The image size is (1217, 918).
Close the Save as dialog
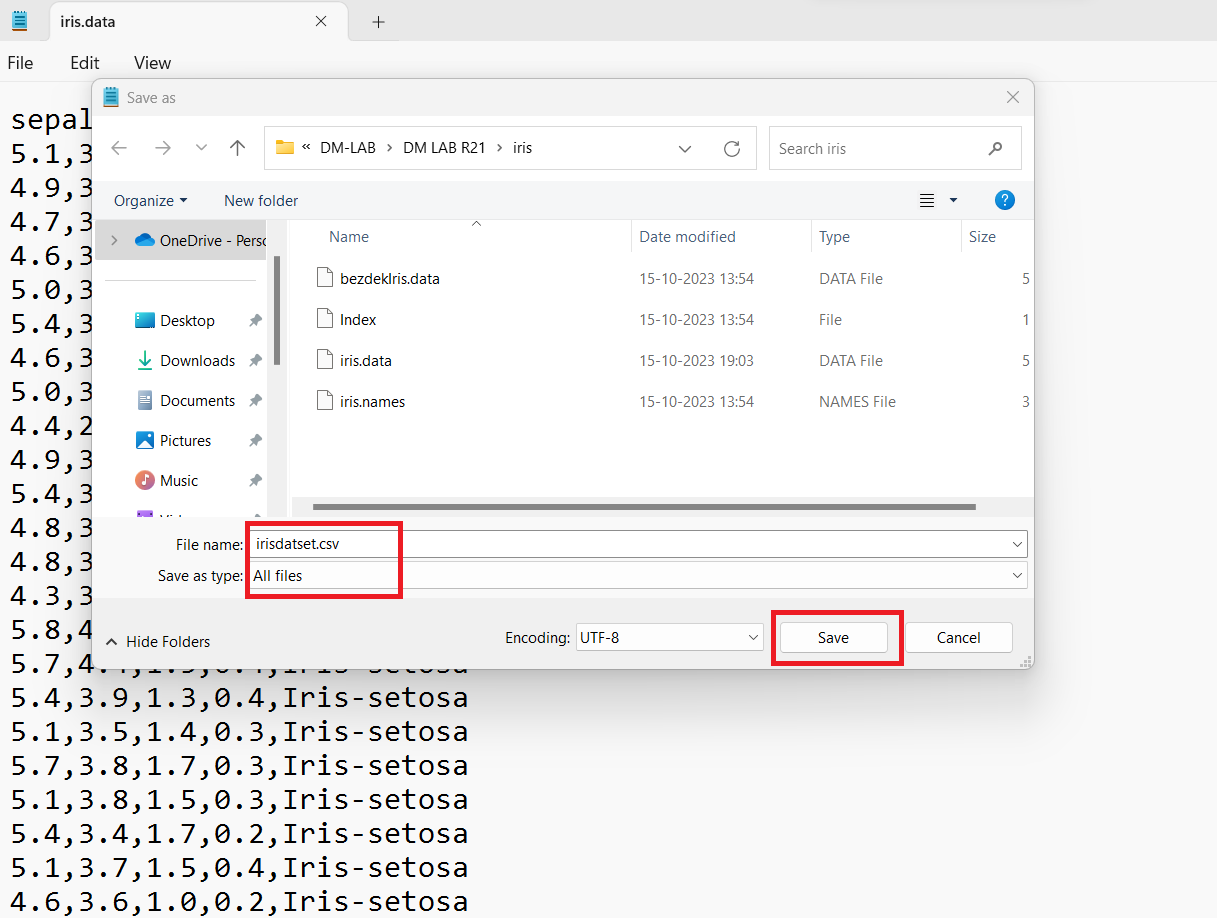pyautogui.click(x=1013, y=97)
